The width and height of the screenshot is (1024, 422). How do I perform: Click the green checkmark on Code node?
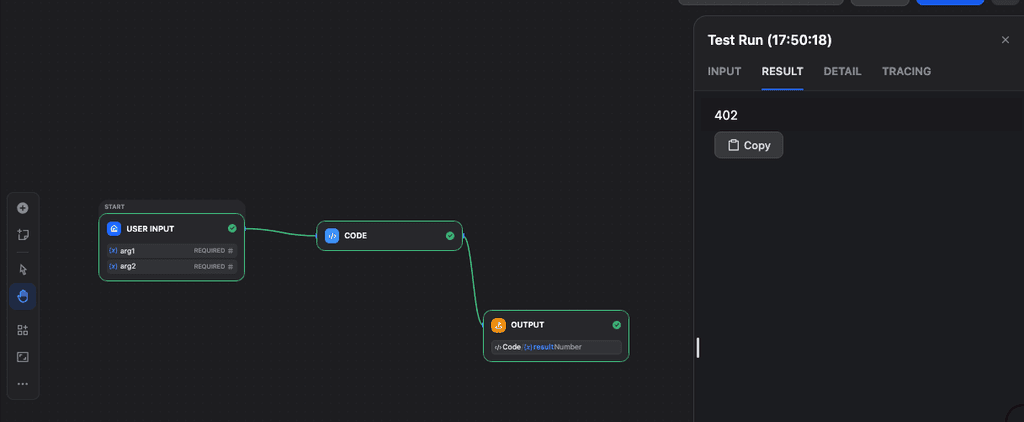click(x=450, y=236)
